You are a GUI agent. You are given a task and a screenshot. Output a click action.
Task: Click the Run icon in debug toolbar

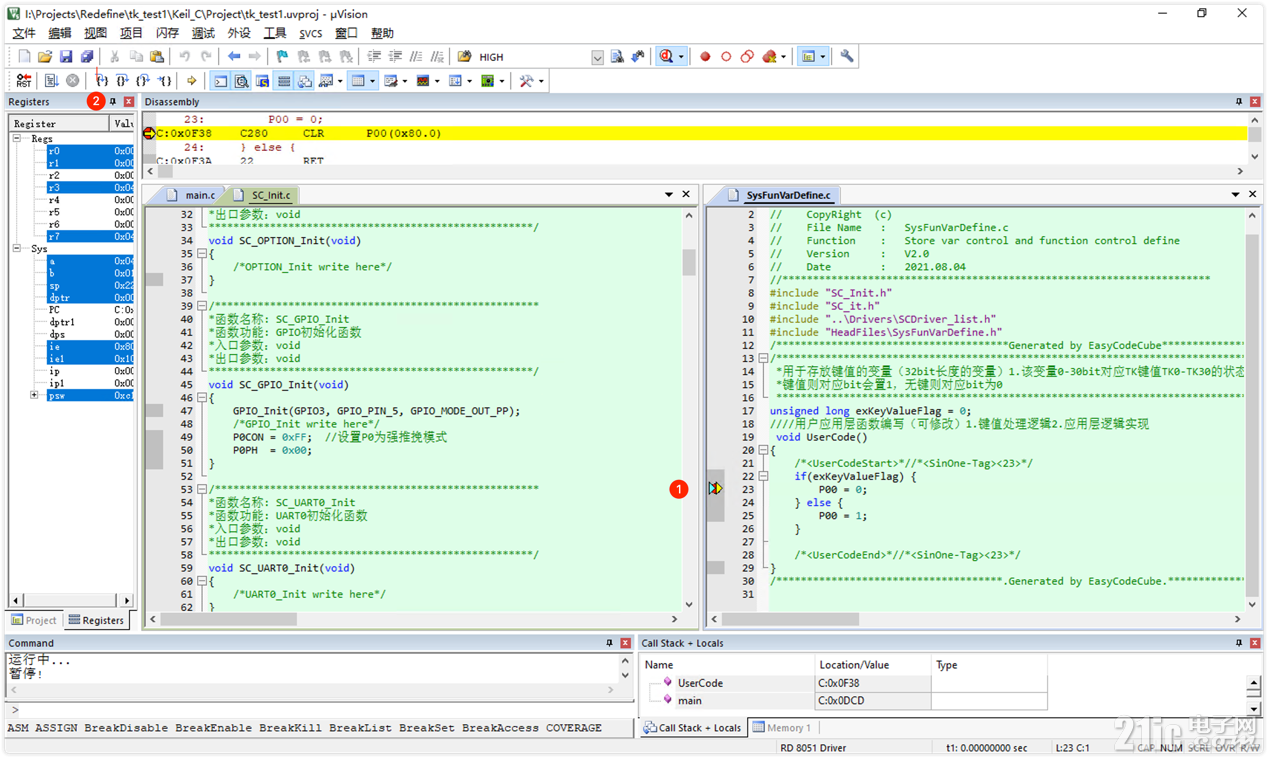(51, 81)
